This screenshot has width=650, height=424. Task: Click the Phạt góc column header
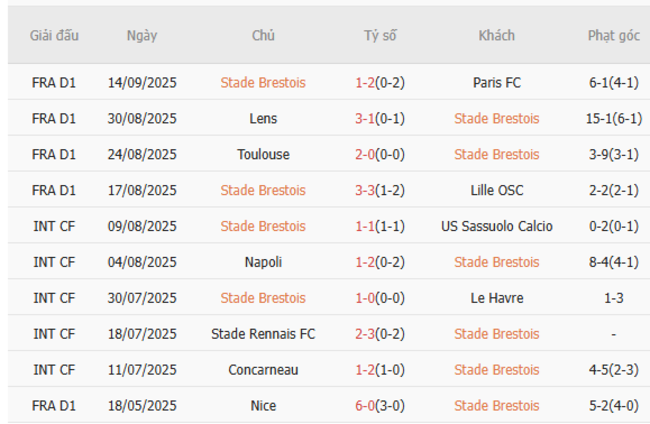coord(613,36)
